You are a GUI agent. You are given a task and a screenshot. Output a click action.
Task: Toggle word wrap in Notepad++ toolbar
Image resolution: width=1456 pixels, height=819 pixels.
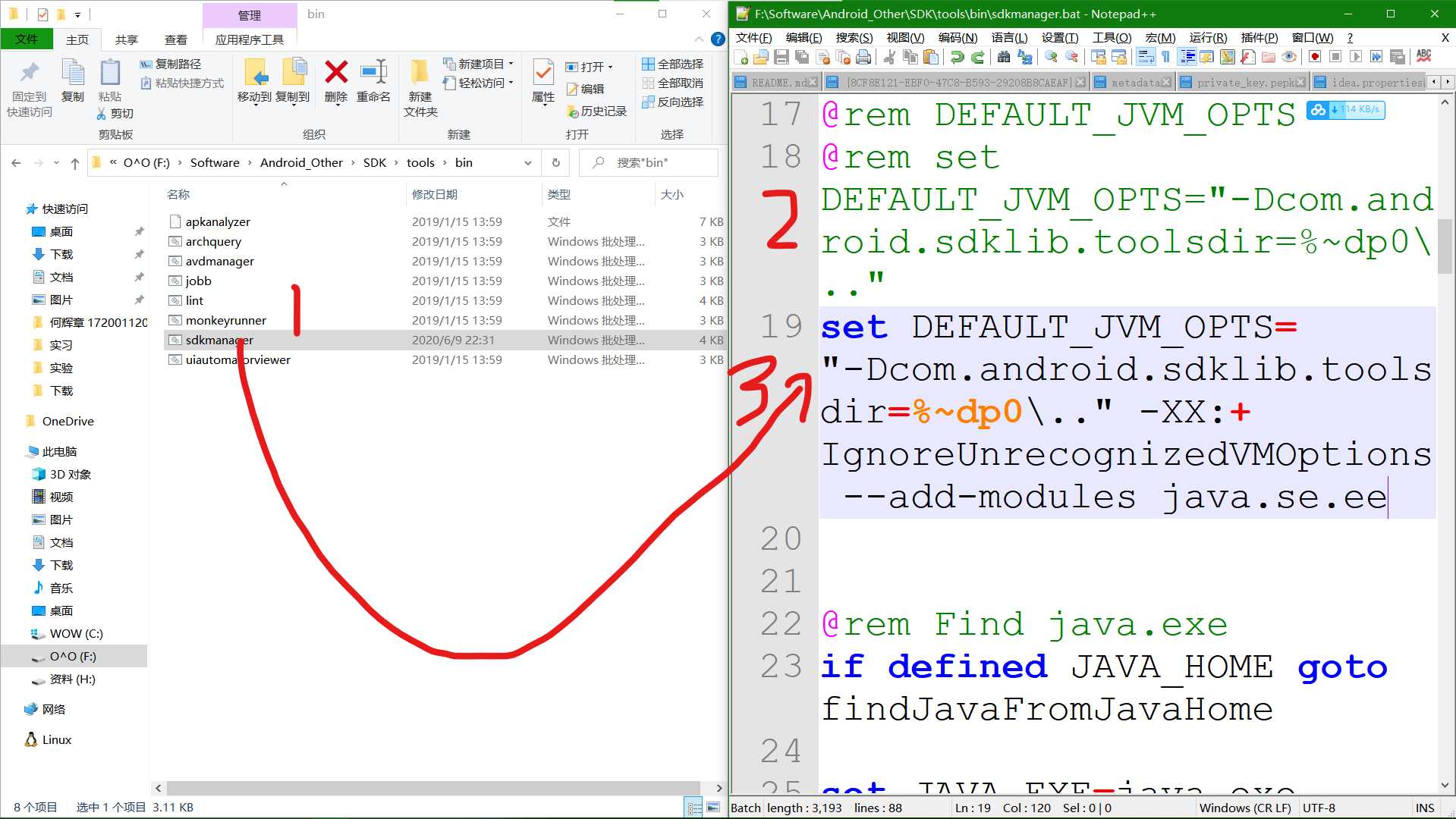[x=1146, y=57]
